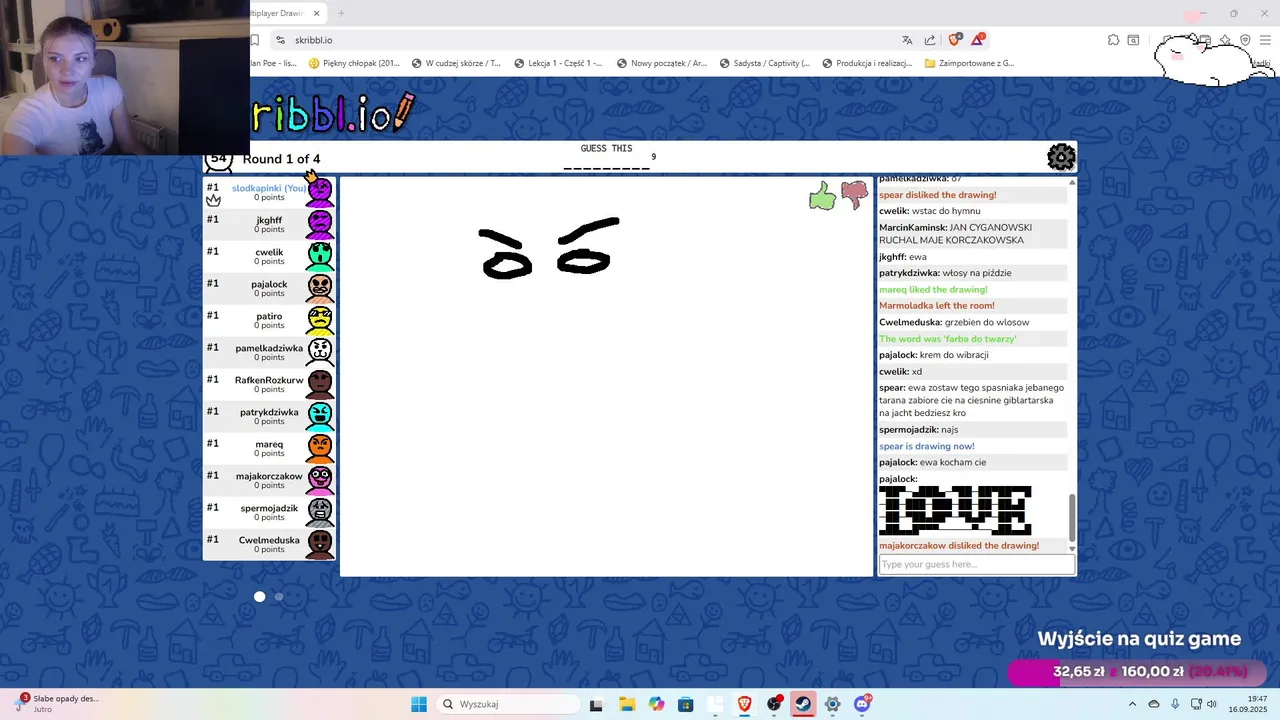Open Copilot from taskbar
Image resolution: width=1280 pixels, height=720 pixels.
pos(656,704)
